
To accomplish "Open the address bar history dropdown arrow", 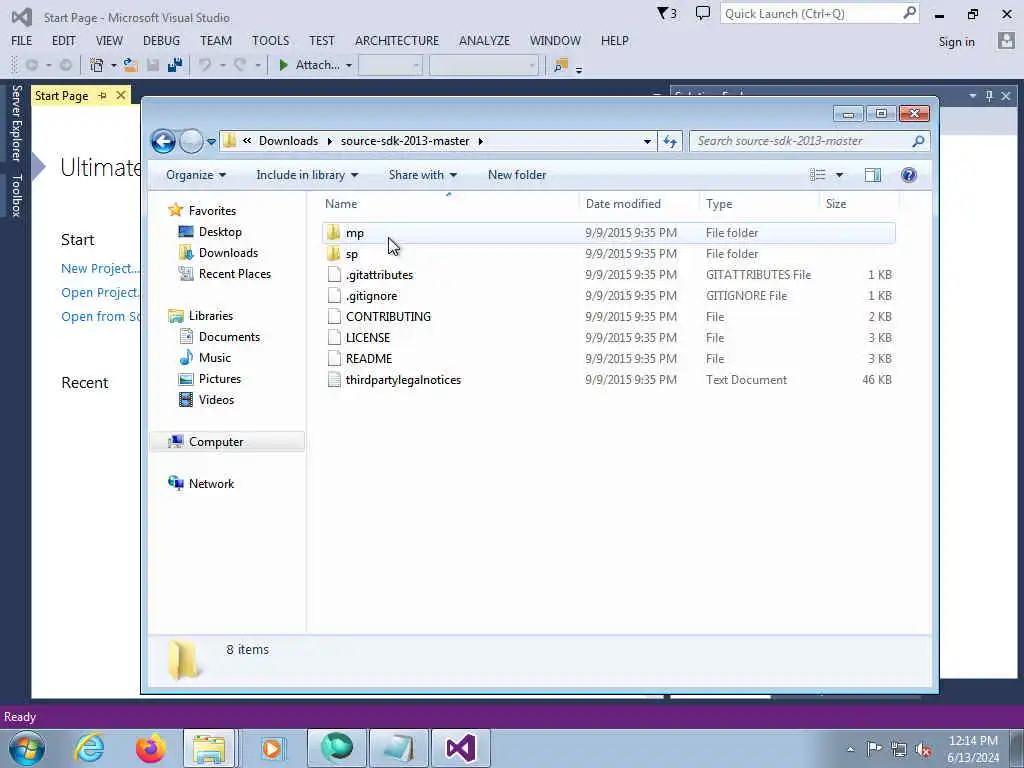I will (647, 141).
